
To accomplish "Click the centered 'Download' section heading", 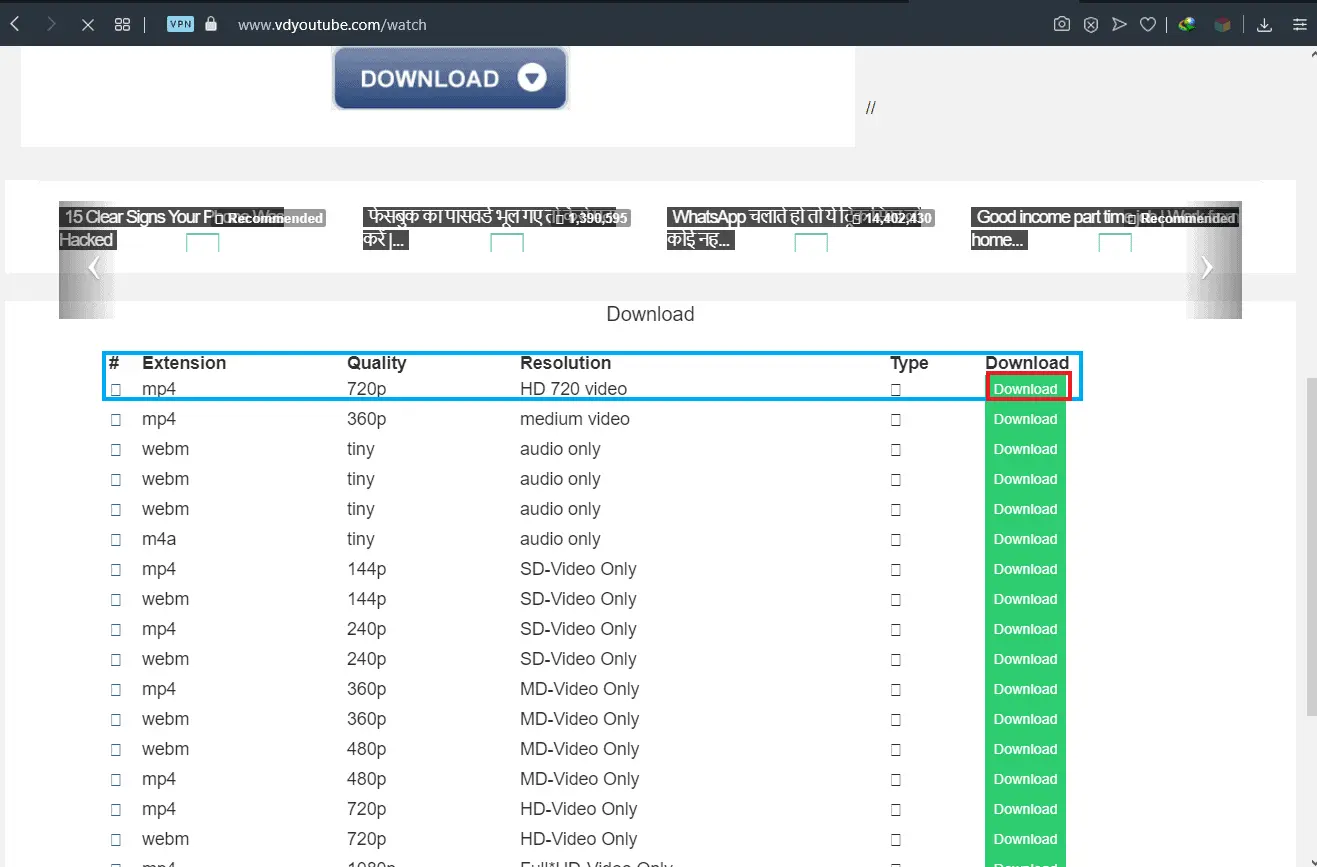I will click(x=650, y=314).
